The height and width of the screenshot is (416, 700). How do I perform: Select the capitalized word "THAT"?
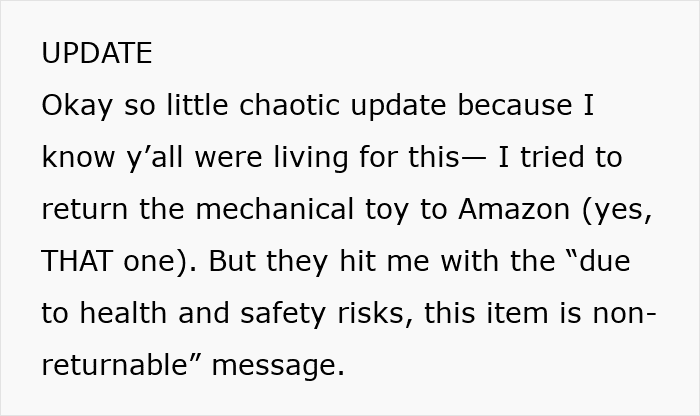point(77,261)
